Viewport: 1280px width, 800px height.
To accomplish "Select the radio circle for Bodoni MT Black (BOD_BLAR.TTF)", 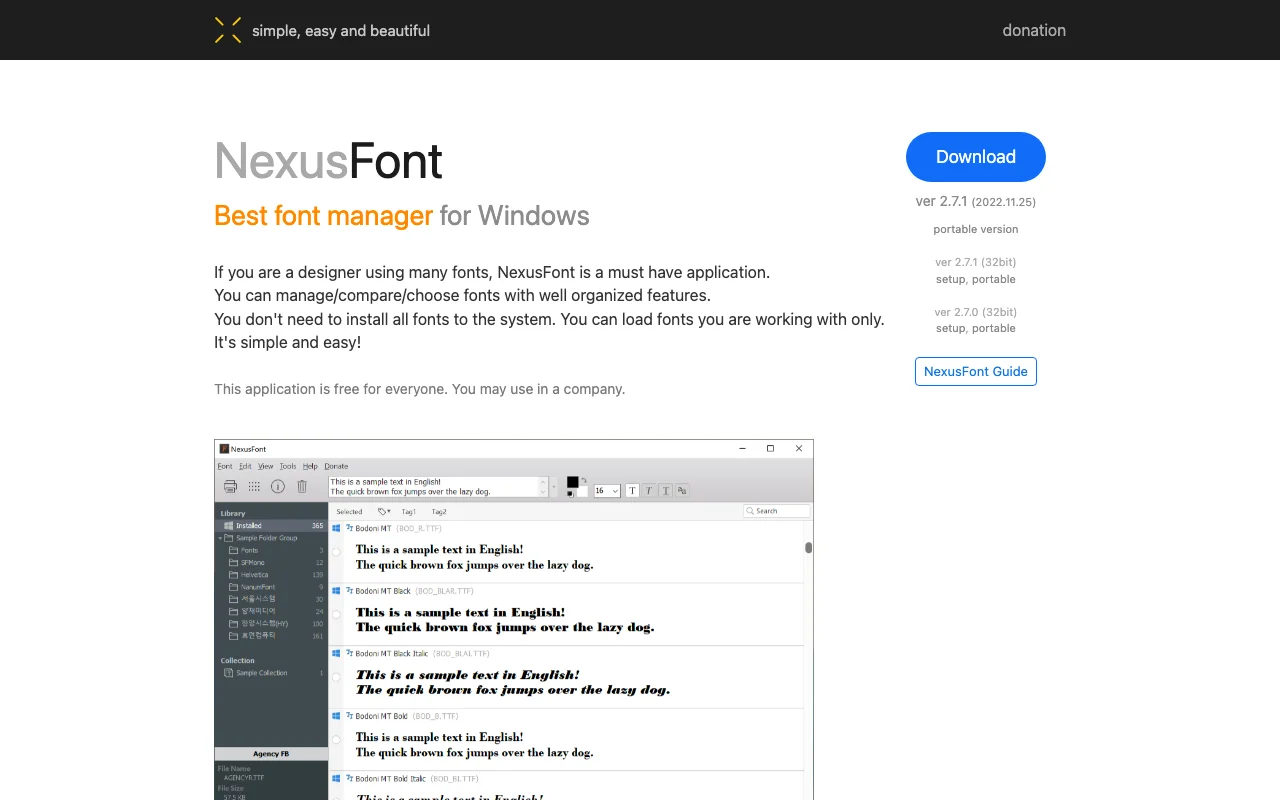I will click(x=336, y=614).
